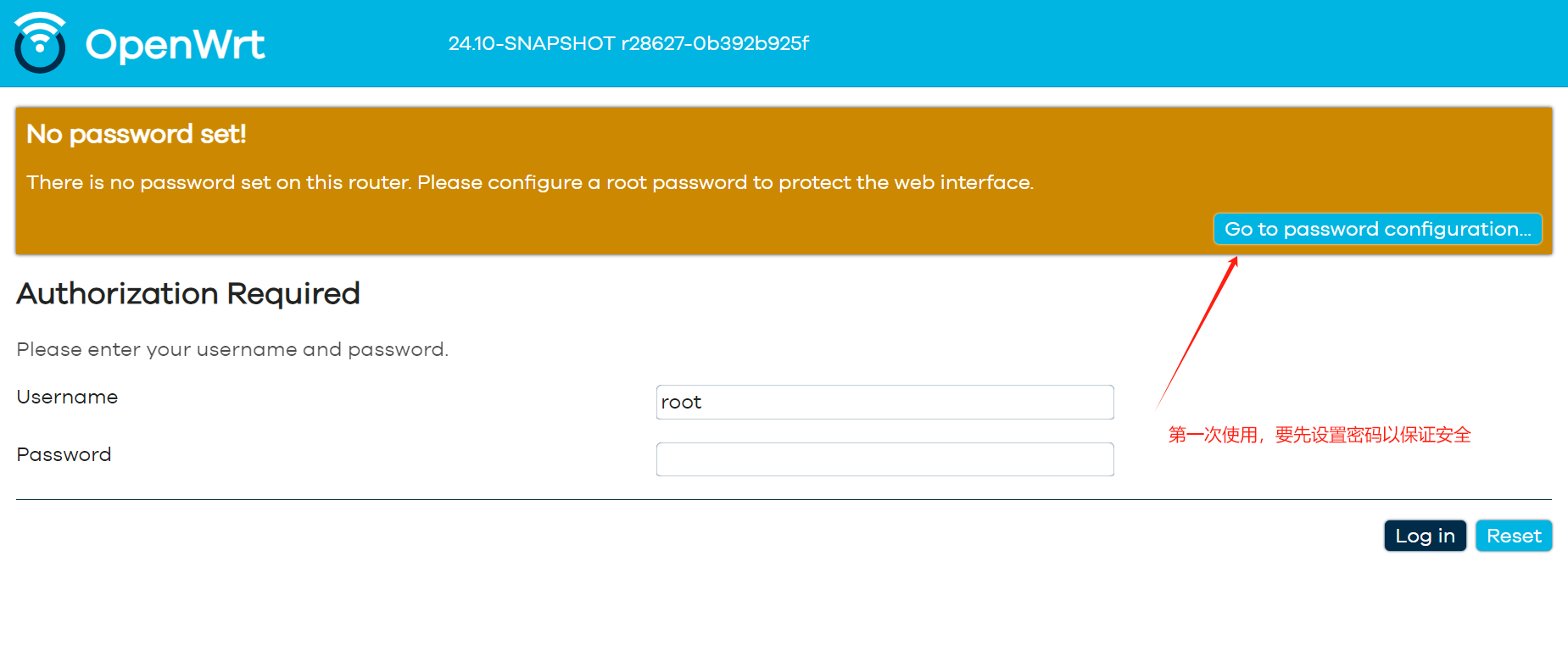Image resolution: width=1568 pixels, height=645 pixels.
Task: Click 'Please enter your username and password' text
Action: (232, 349)
